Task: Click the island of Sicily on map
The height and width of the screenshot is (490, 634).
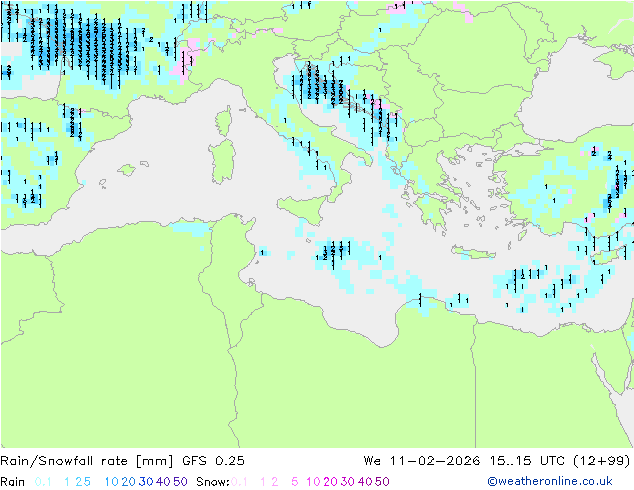Action: pos(302,209)
